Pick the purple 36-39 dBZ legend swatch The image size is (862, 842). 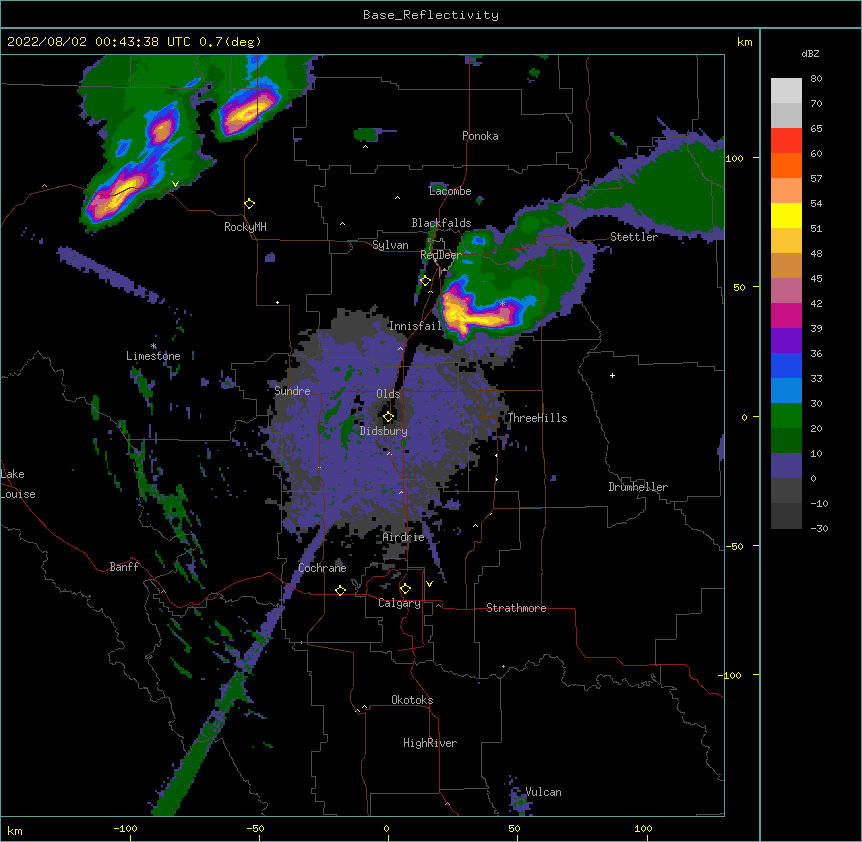tap(786, 341)
